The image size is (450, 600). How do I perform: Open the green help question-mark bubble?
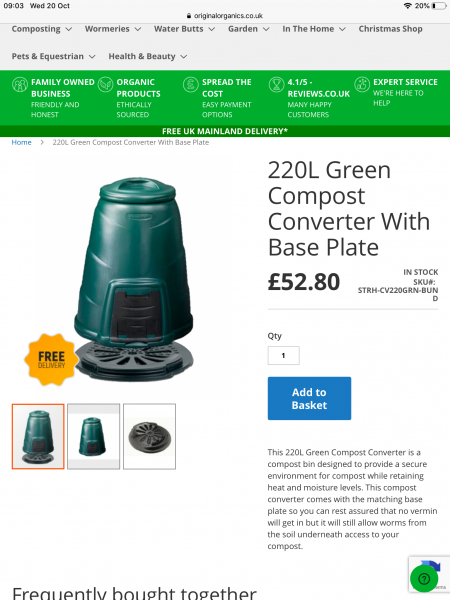(x=424, y=579)
